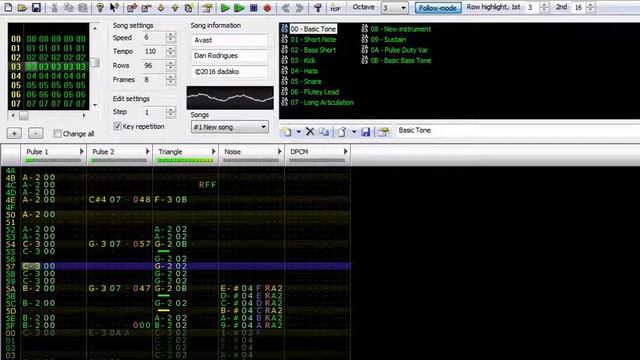The image size is (640, 360).
Task: Toggle edit mode with the red record button
Action: tap(267, 7)
